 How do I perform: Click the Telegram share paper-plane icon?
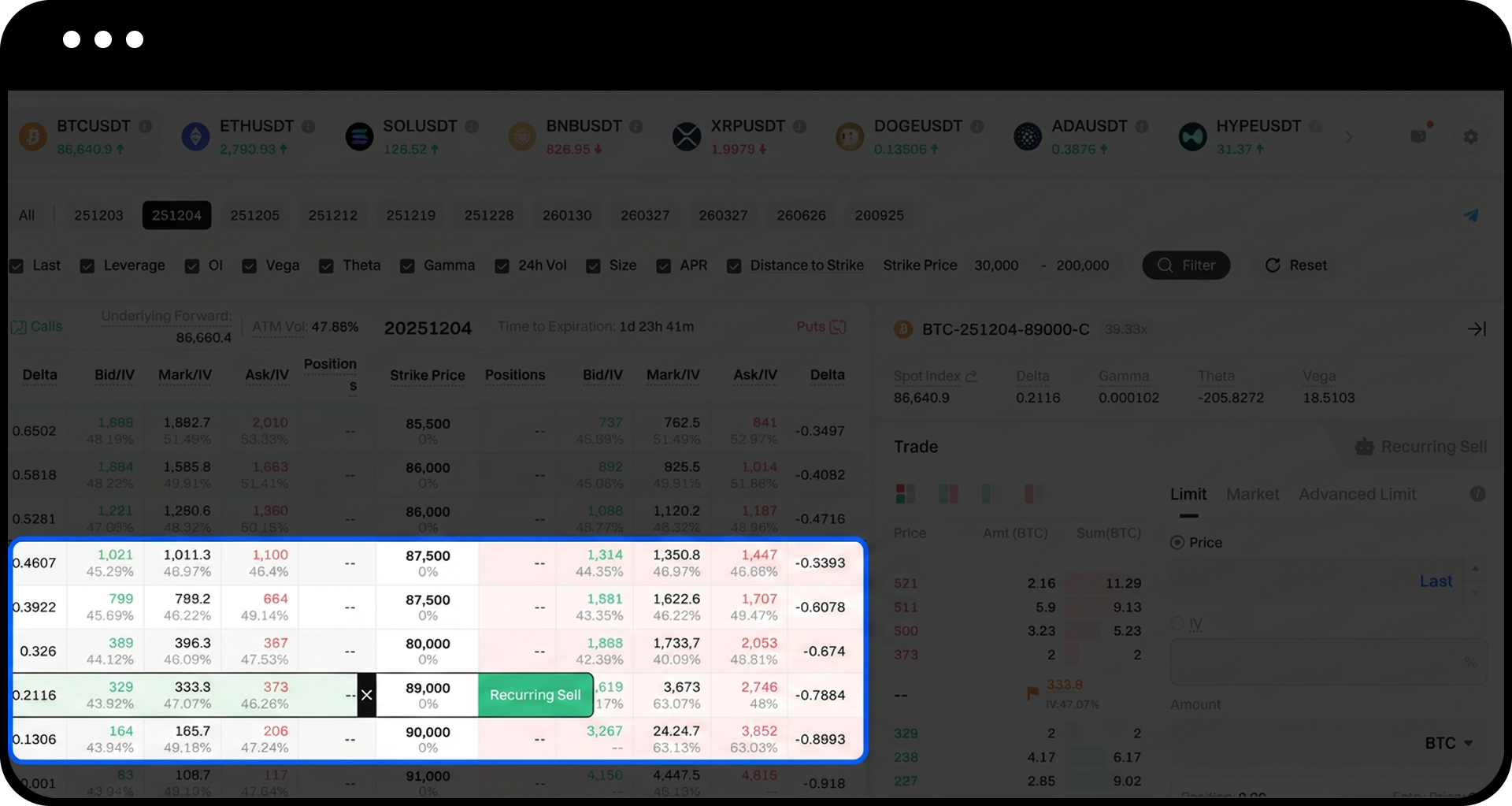[x=1470, y=216]
